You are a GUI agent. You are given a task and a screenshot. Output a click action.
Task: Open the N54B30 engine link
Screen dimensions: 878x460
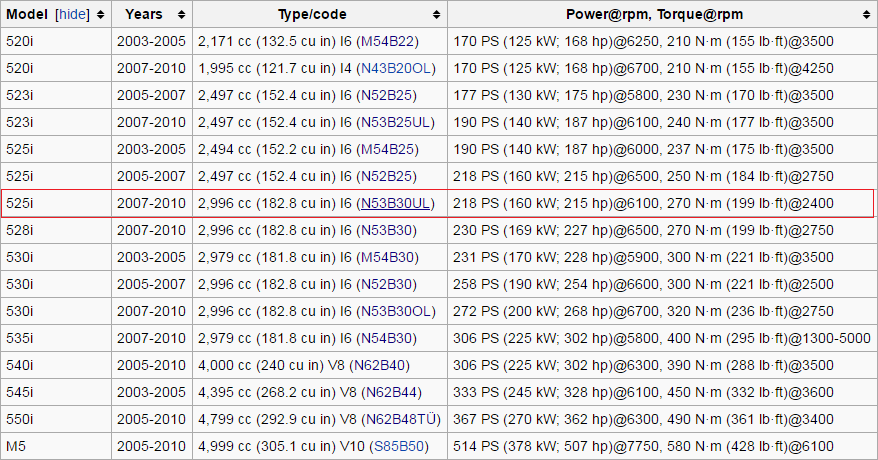(386, 338)
